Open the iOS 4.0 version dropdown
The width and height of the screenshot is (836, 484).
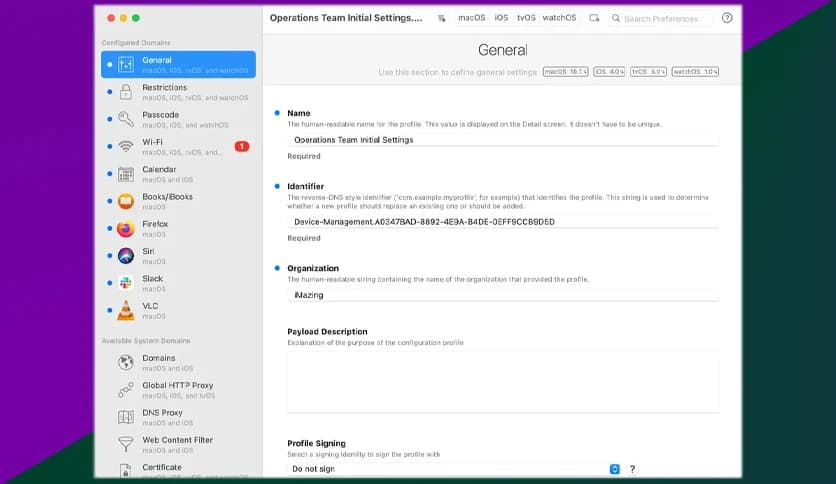(x=609, y=71)
